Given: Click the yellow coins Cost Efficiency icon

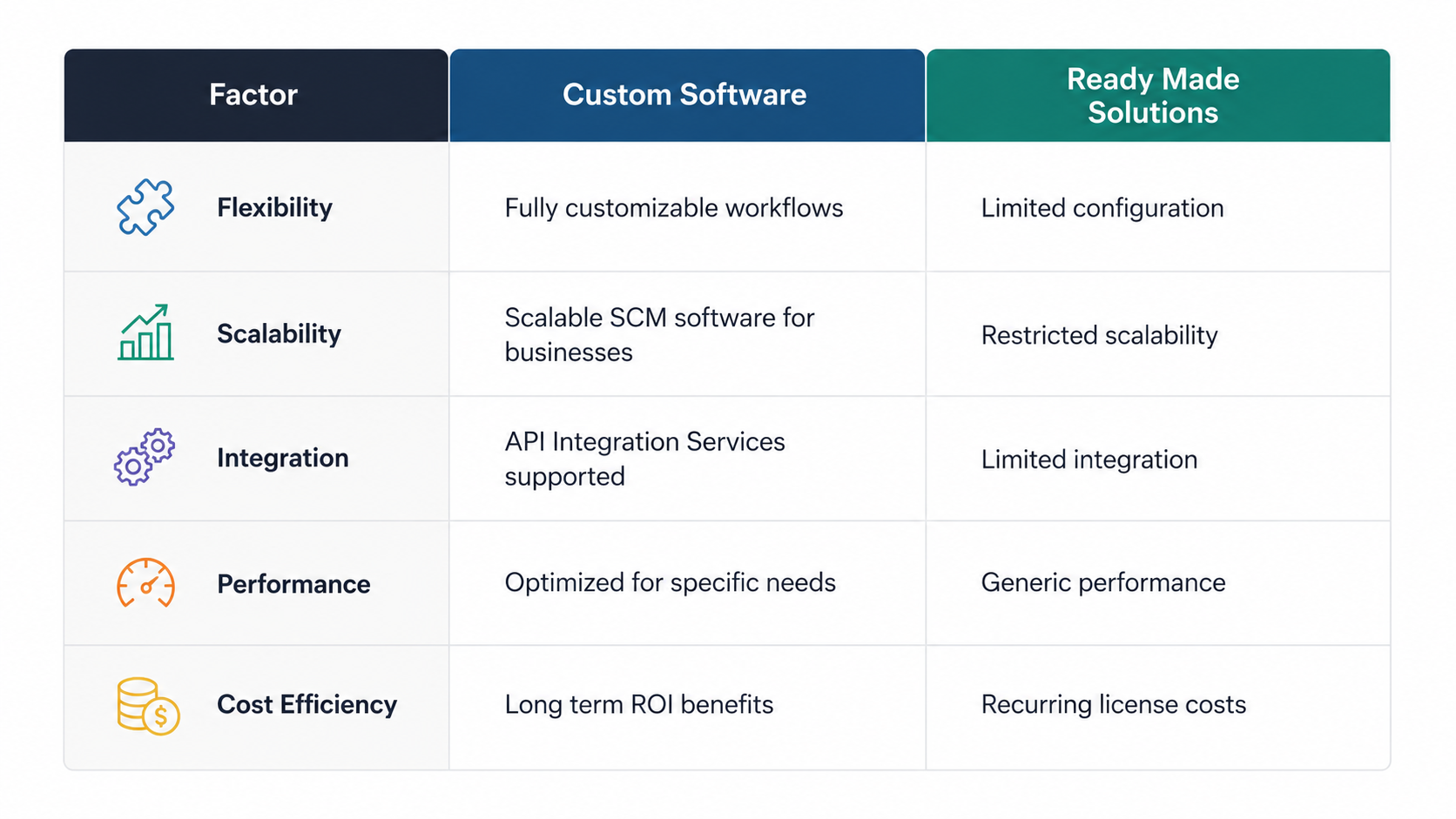Looking at the screenshot, I should 147,706.
